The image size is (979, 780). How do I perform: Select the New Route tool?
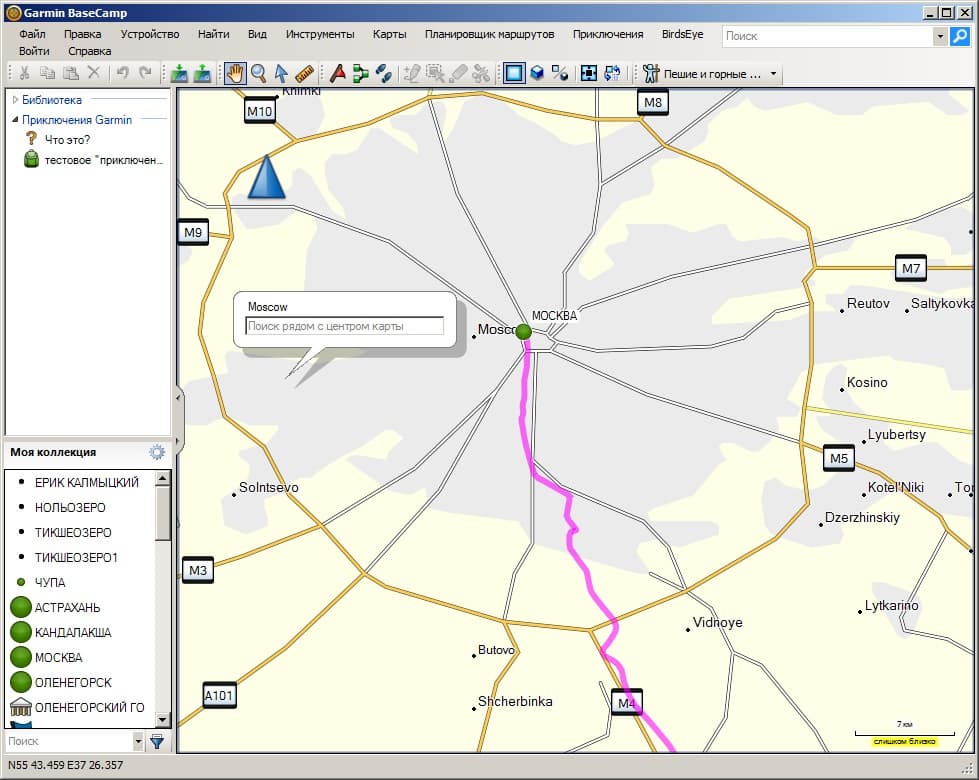pos(360,73)
